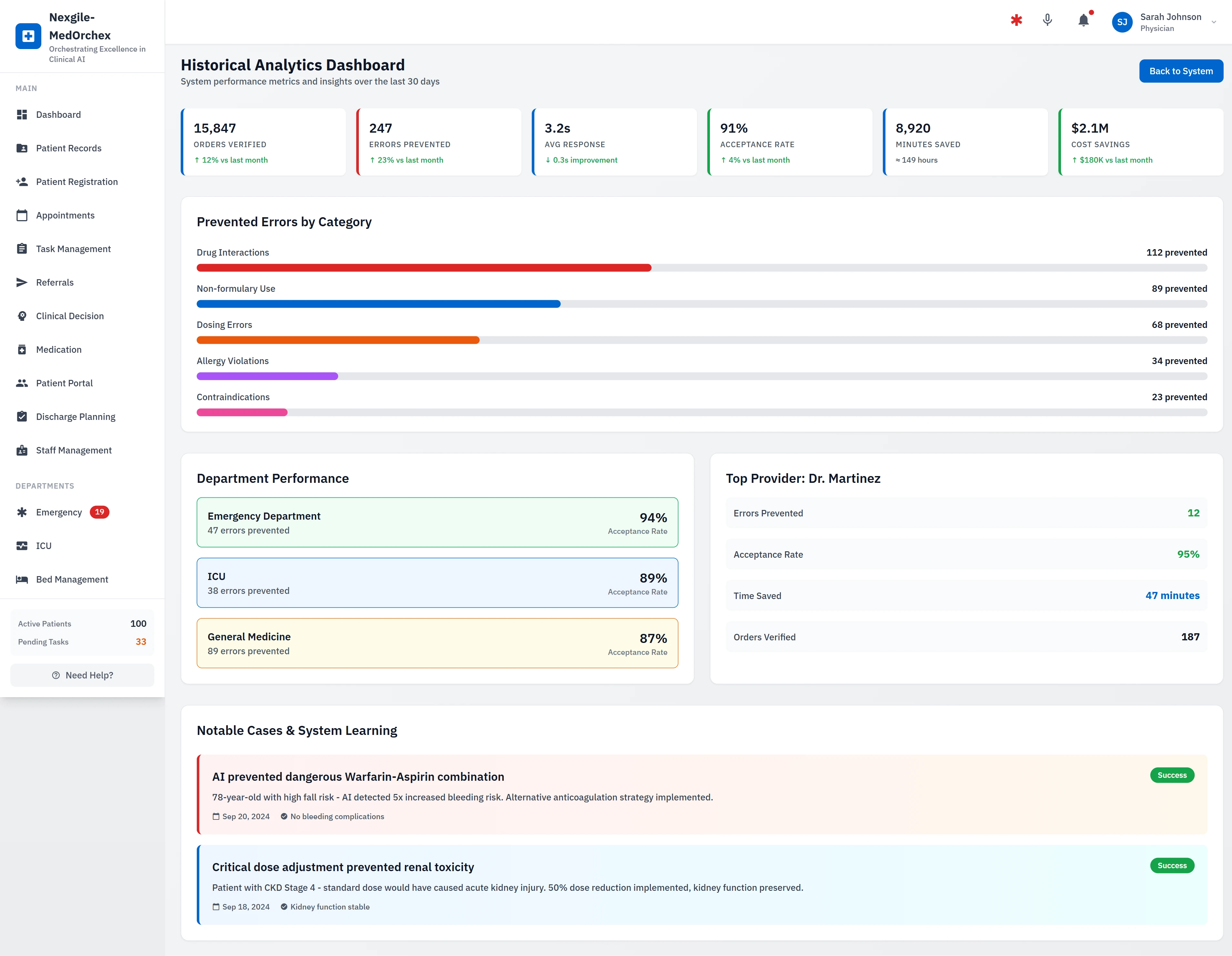Image resolution: width=1232 pixels, height=956 pixels.
Task: Open the Task Management clipboard icon
Action: pyautogui.click(x=22, y=248)
